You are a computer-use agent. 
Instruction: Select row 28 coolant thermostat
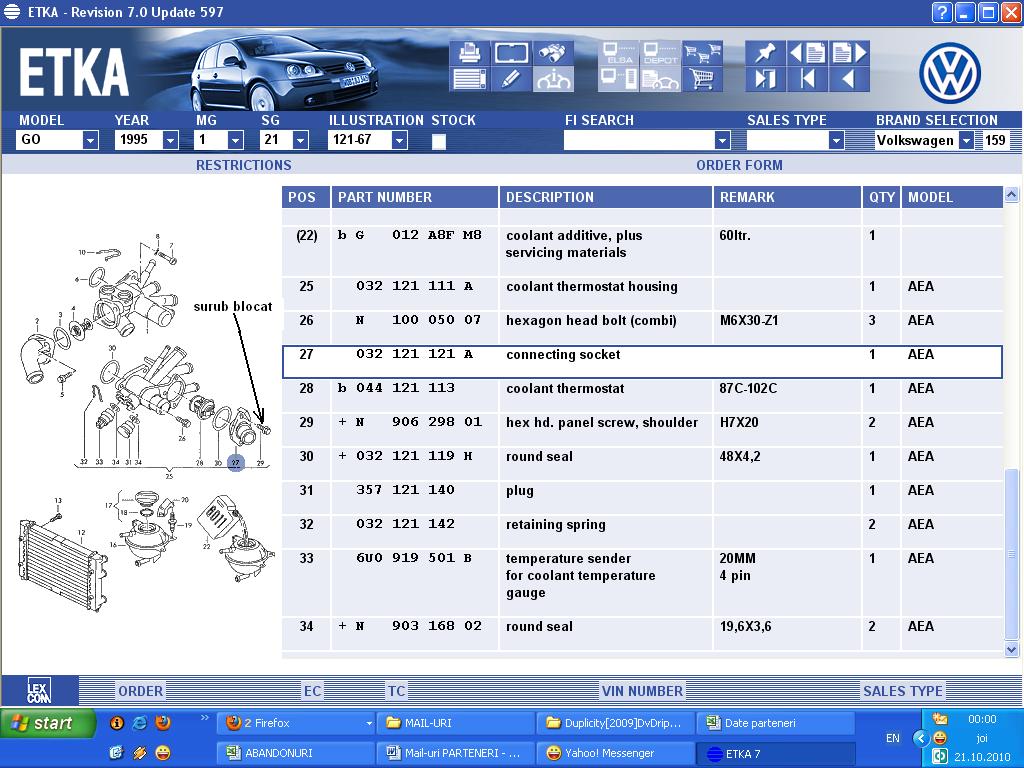click(x=642, y=396)
